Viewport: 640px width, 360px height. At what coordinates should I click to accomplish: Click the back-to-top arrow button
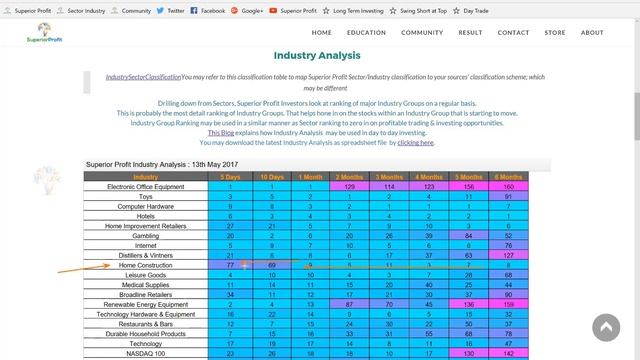coord(606,327)
